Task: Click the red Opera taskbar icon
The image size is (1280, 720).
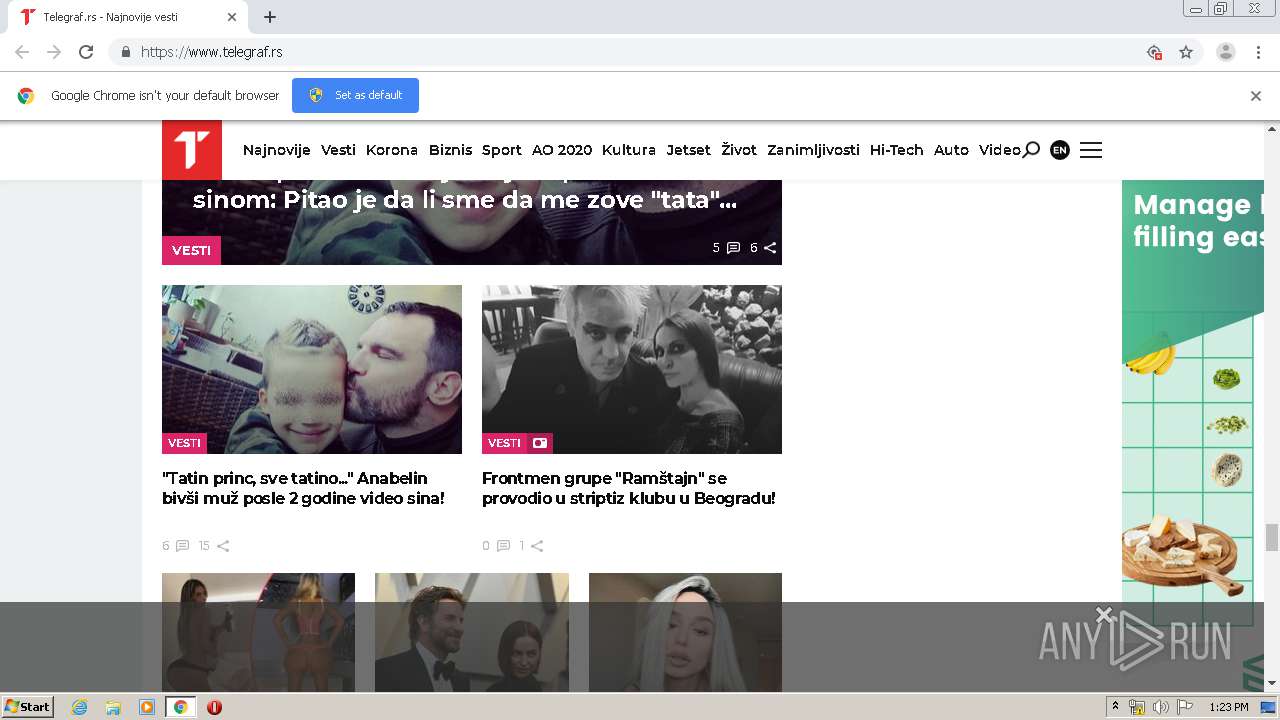Action: [214, 707]
